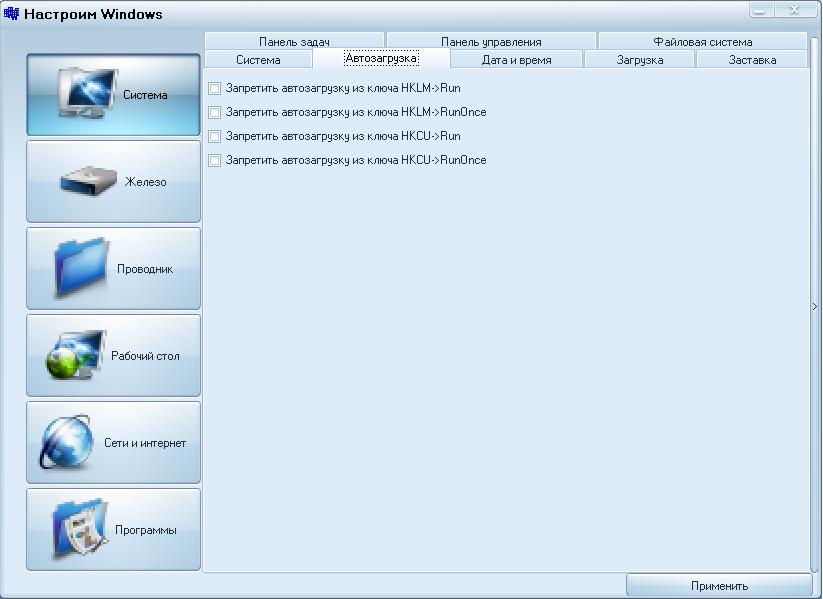Open the Проводник explorer category
This screenshot has width=823, height=599.
[x=113, y=269]
